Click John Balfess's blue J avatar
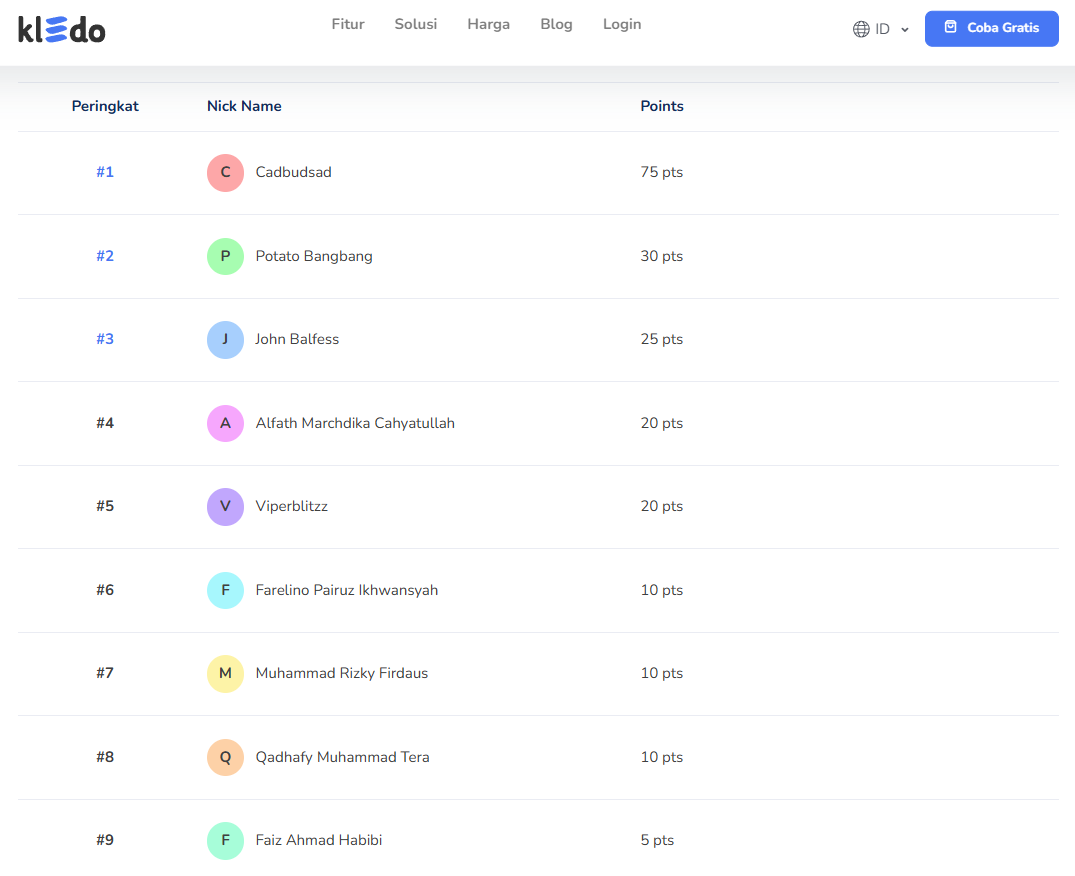This screenshot has height=876, width=1075. [x=225, y=340]
